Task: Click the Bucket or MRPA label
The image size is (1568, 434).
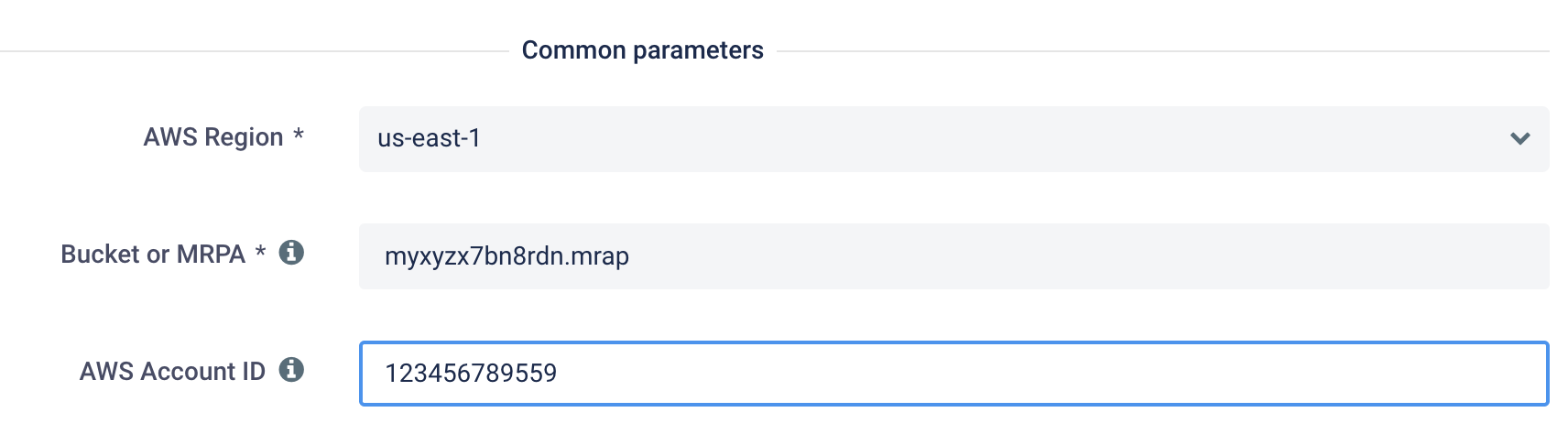Action: 153,255
